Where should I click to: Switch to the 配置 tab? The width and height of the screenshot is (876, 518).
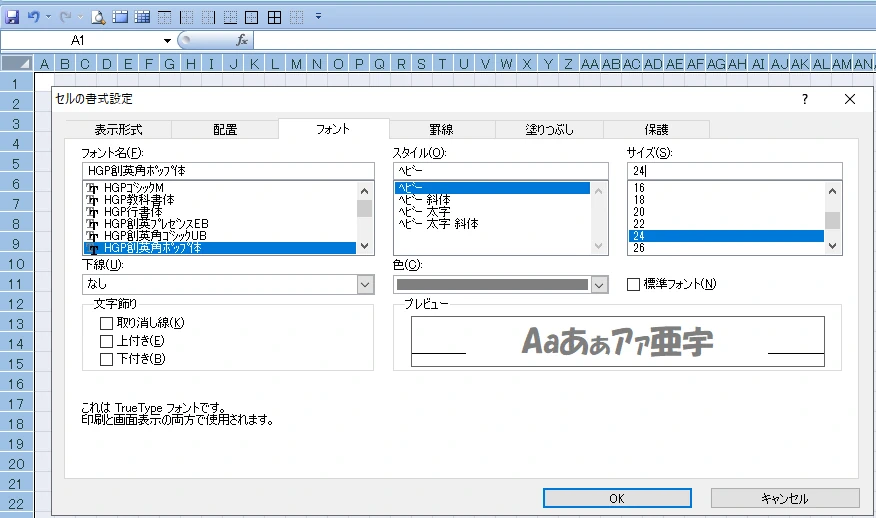tap(225, 129)
